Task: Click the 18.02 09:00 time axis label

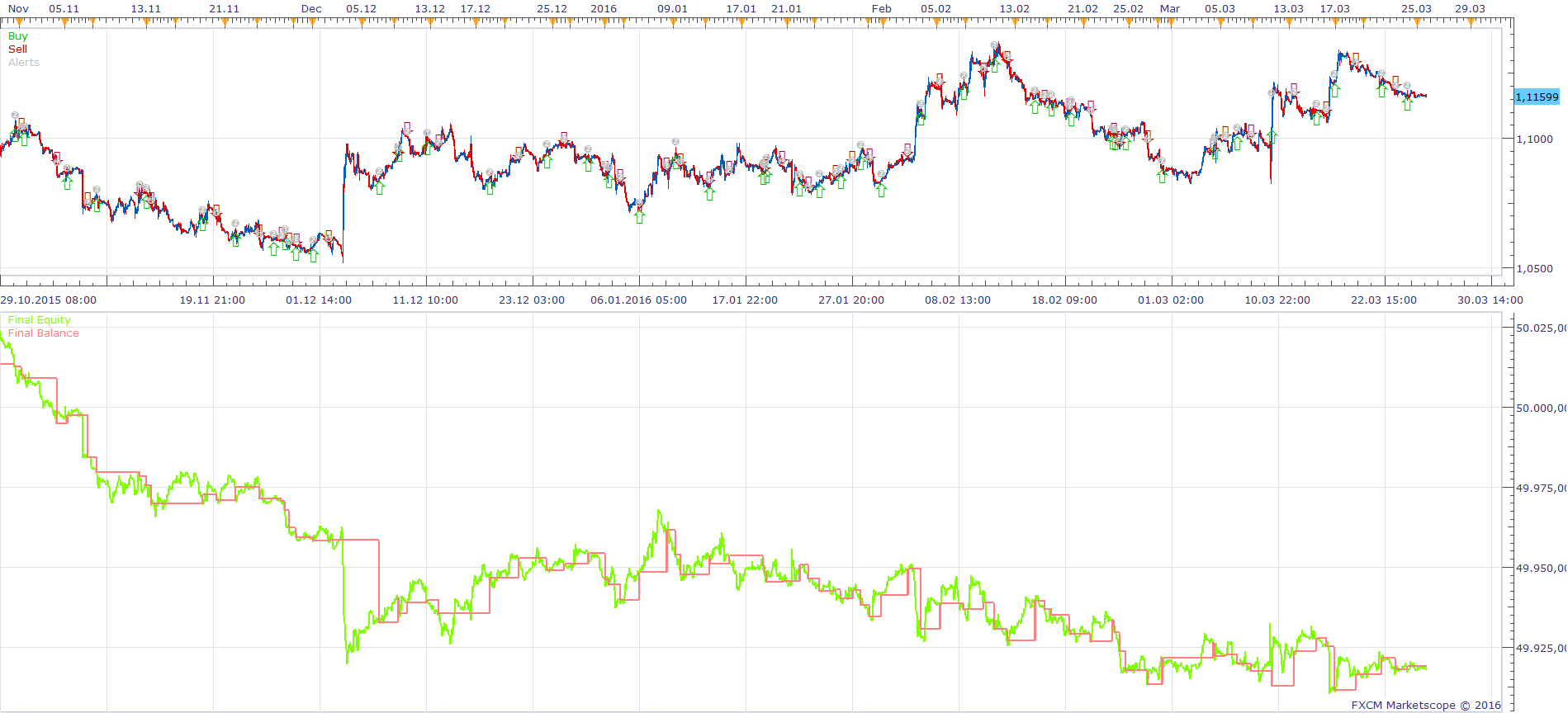Action: [x=1064, y=300]
